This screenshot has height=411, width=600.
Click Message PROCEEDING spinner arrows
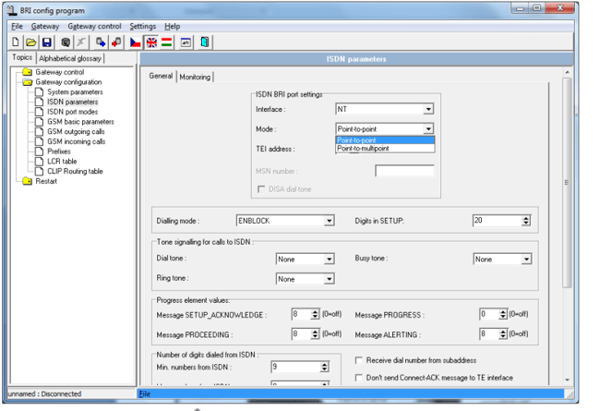coord(315,334)
